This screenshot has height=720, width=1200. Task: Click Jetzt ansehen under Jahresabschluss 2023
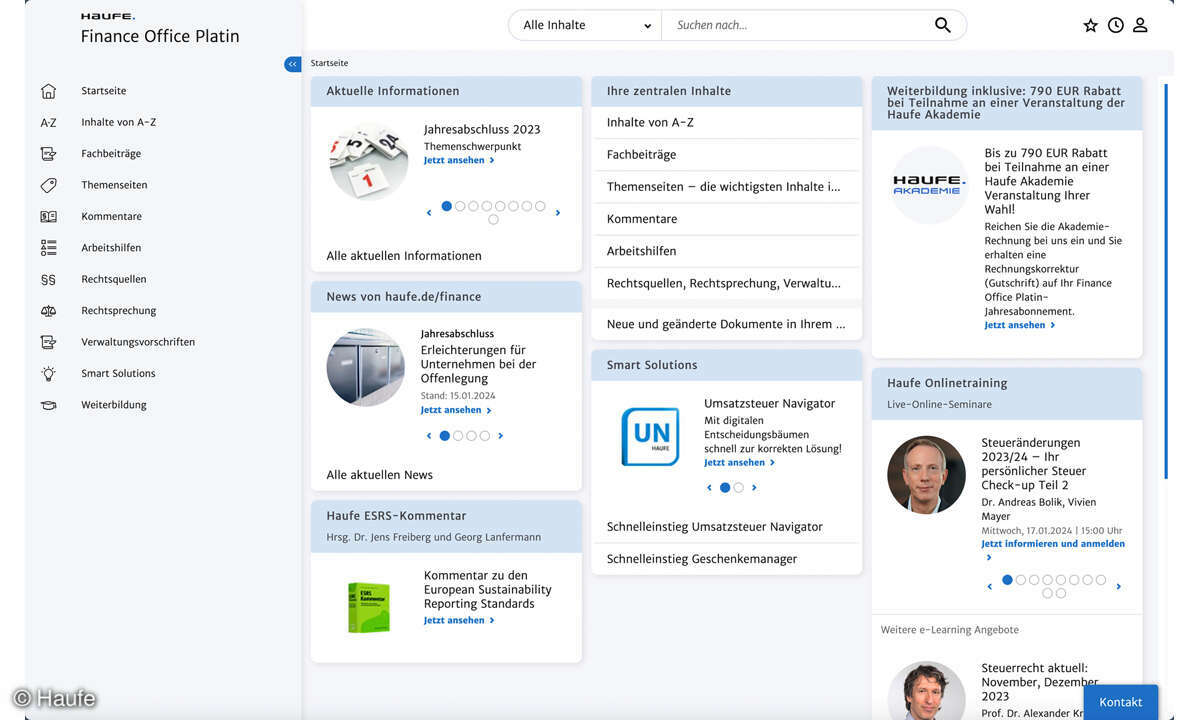pos(459,160)
